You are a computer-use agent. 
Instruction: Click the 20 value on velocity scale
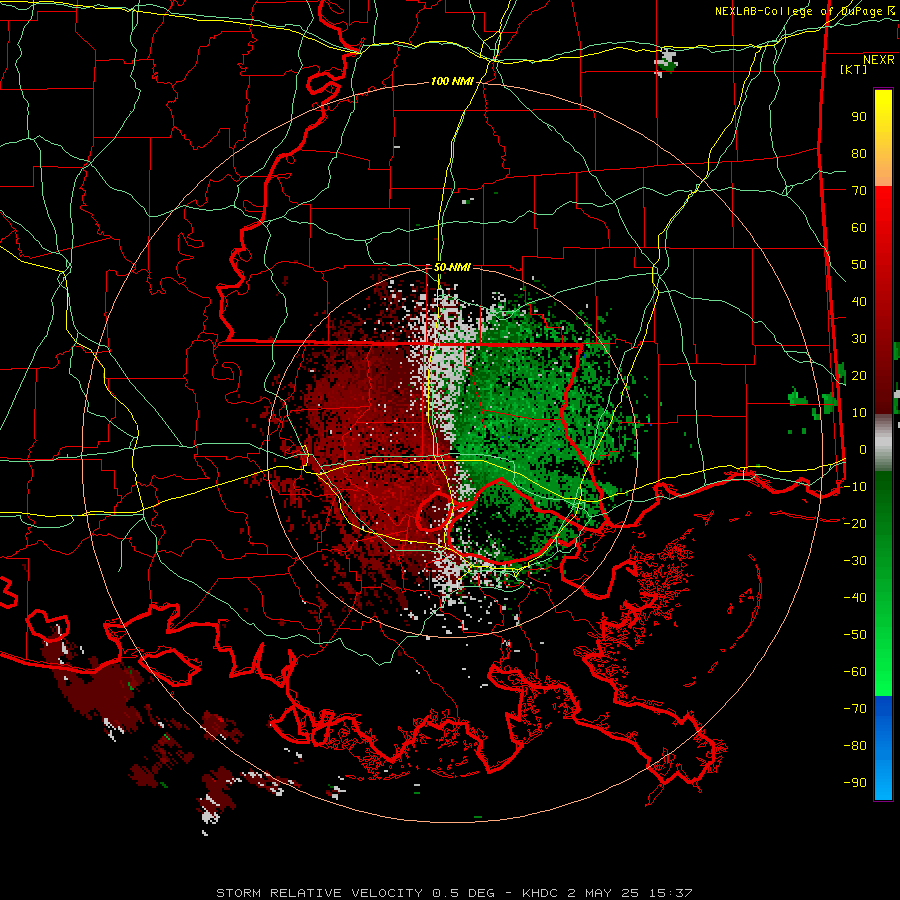(859, 375)
